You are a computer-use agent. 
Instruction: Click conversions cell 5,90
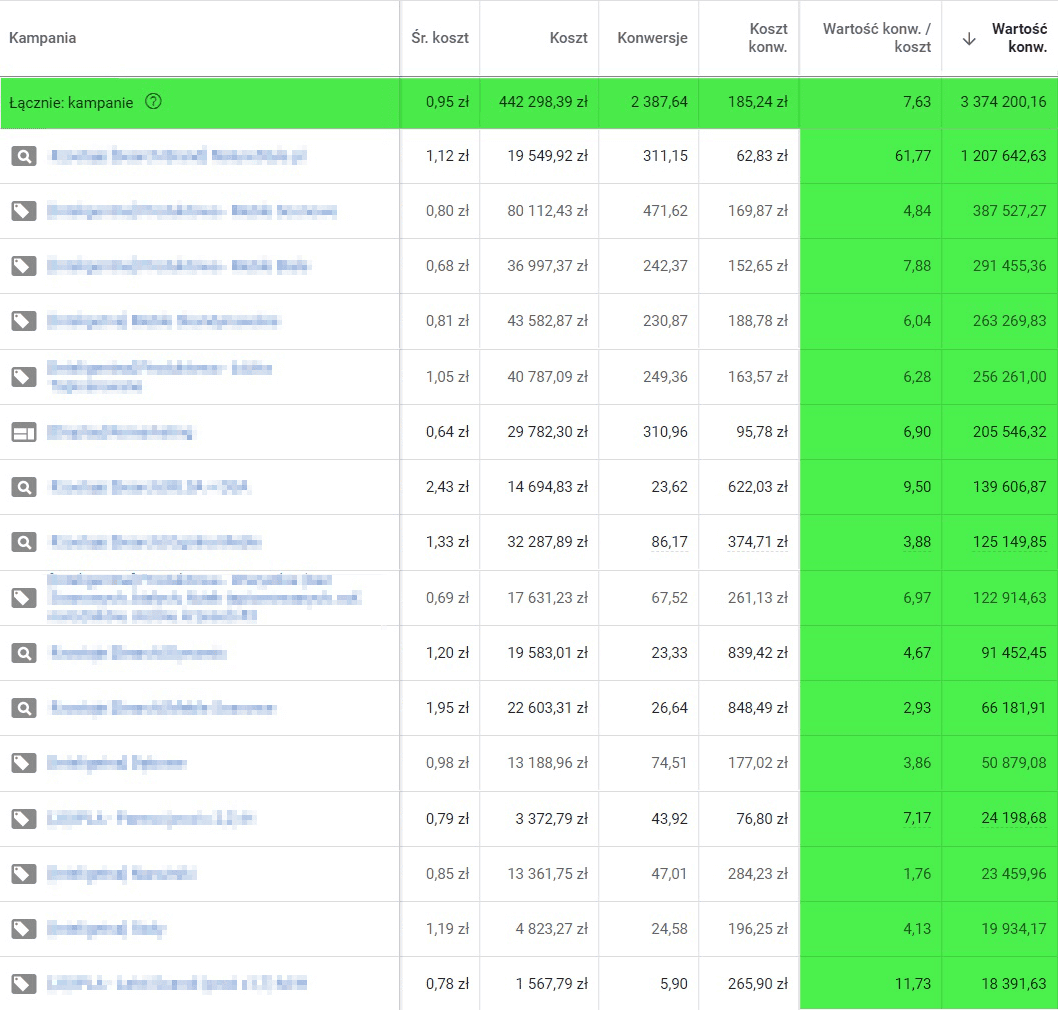tap(673, 984)
